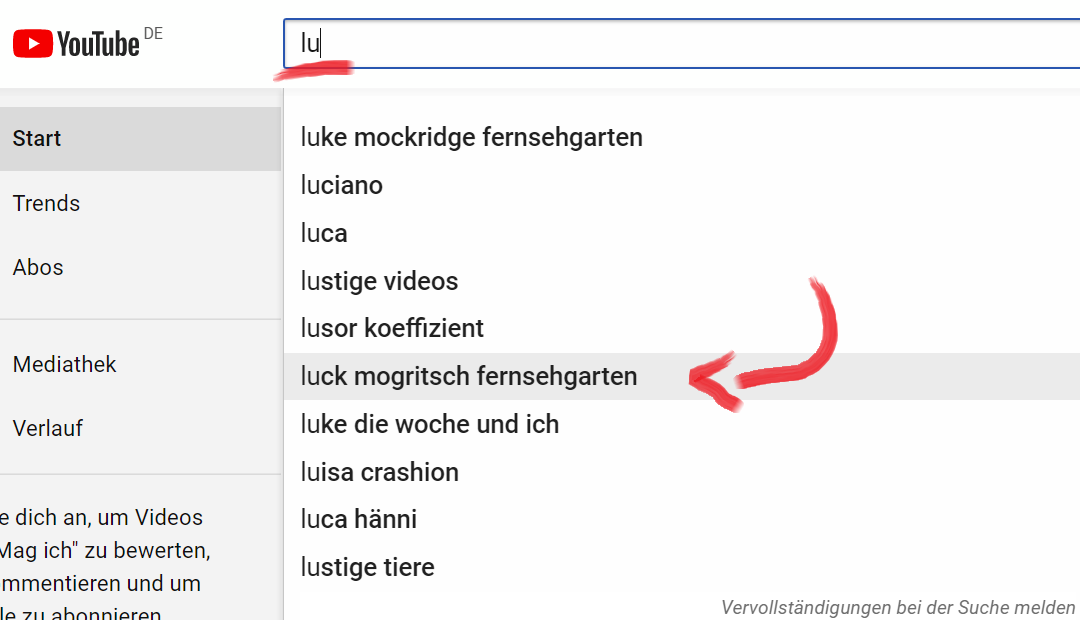
Task: Select suggestion 'luke mockridge fernsehgarten'
Action: pyautogui.click(x=471, y=137)
